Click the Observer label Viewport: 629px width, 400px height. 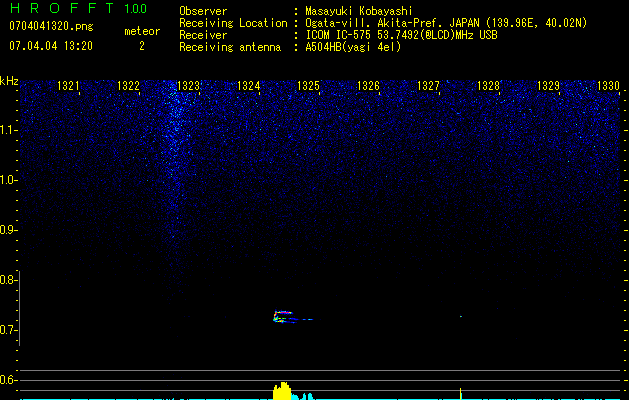[x=203, y=11]
